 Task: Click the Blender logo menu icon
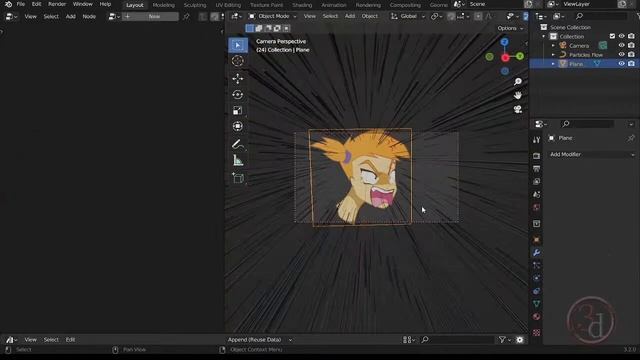pyautogui.click(x=8, y=4)
